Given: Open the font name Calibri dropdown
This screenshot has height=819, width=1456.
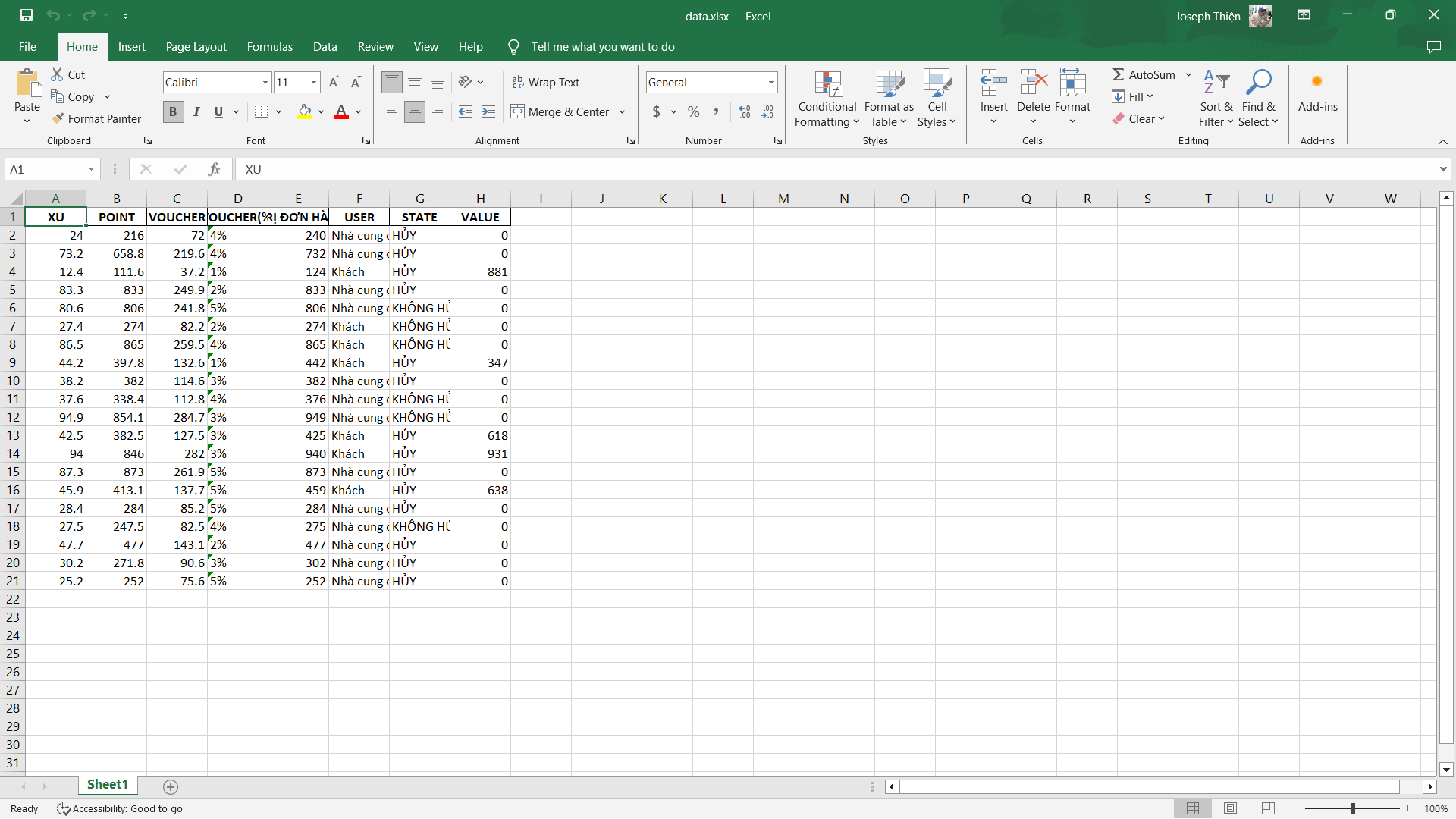Looking at the screenshot, I should (265, 82).
